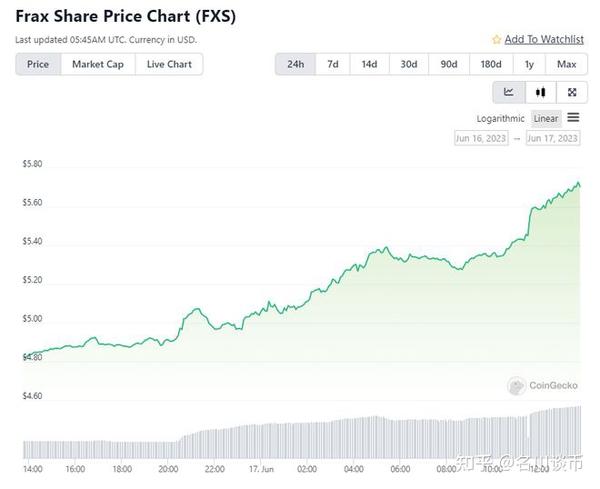Switch to candlestick chart view
The width and height of the screenshot is (600, 489).
point(540,92)
